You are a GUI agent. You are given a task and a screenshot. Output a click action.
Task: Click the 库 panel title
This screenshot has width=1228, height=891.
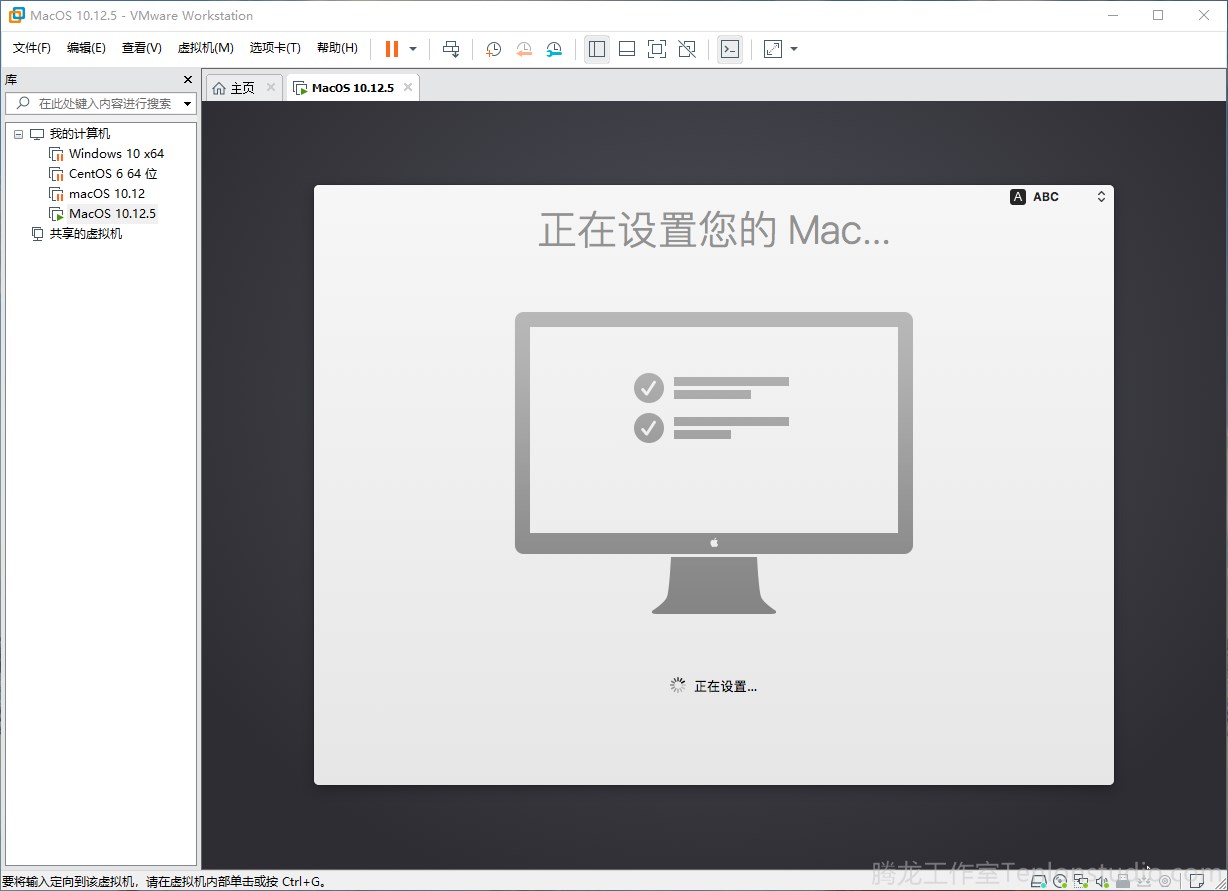click(11, 79)
